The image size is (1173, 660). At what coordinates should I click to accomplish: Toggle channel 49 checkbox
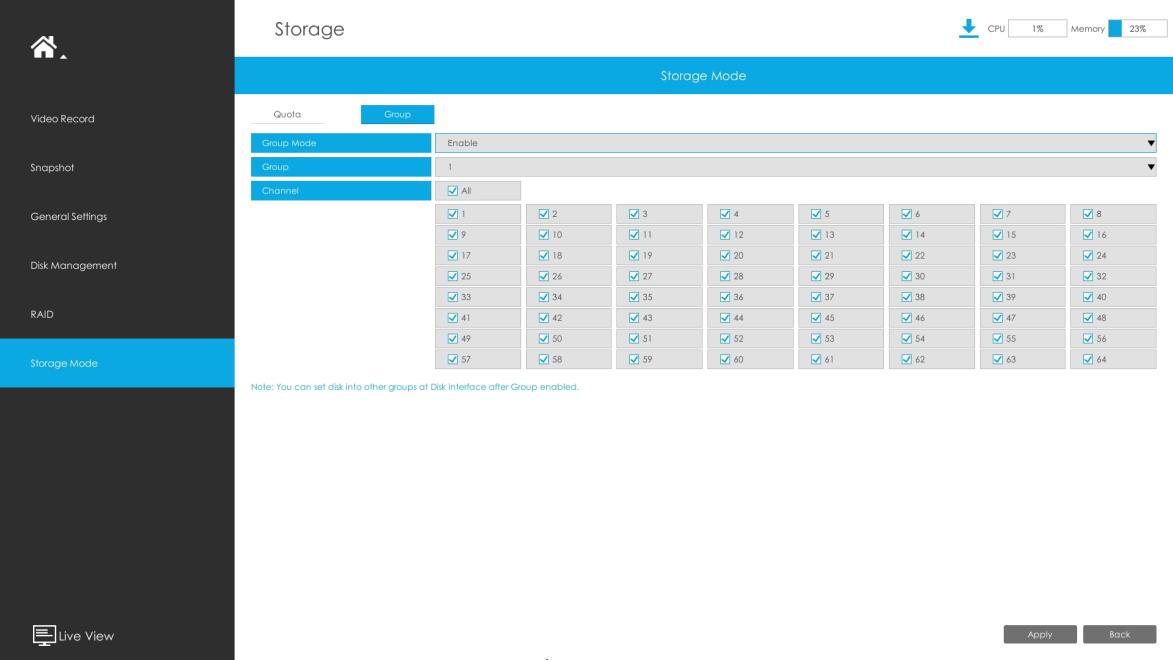(453, 338)
